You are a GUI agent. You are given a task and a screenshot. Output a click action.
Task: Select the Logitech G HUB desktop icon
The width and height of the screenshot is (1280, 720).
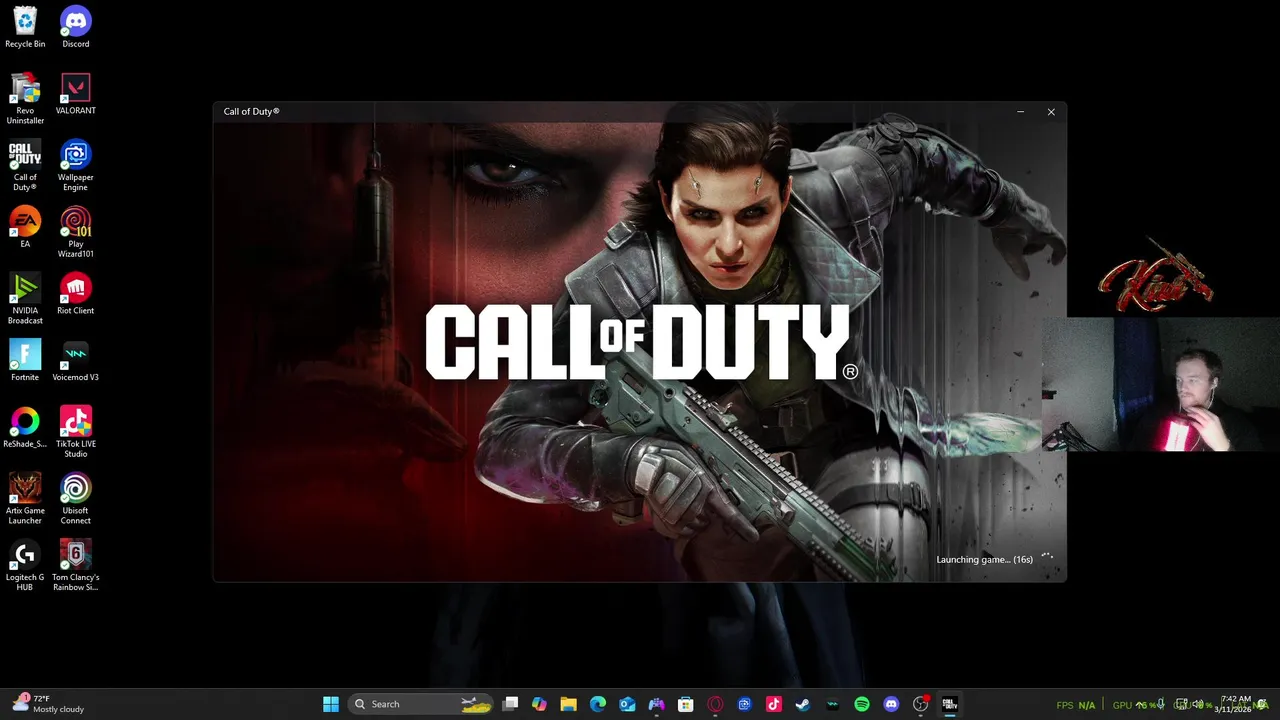coord(25,565)
